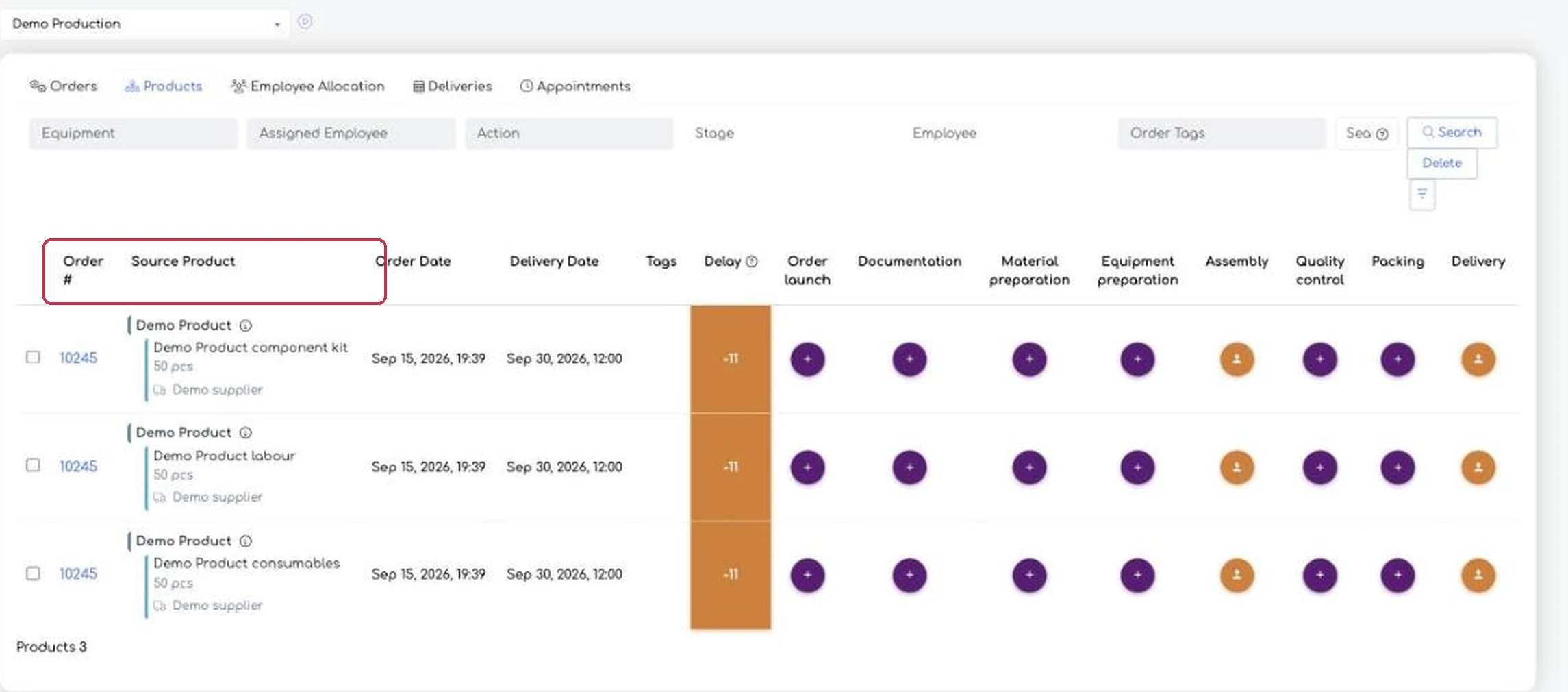1568x692 pixels.
Task: Open the Order Tags filter
Action: (x=1222, y=133)
